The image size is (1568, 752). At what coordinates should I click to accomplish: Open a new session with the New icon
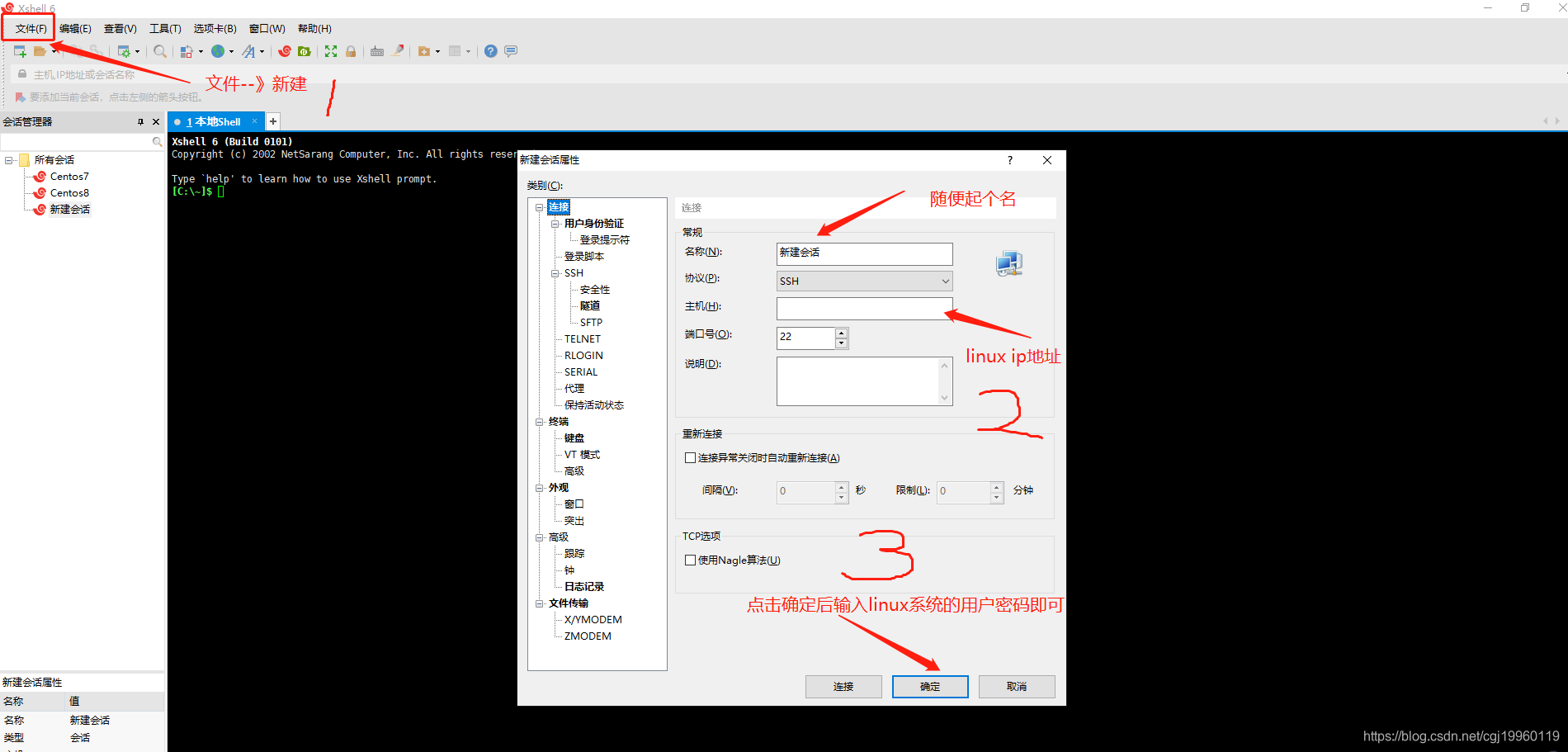coord(19,51)
